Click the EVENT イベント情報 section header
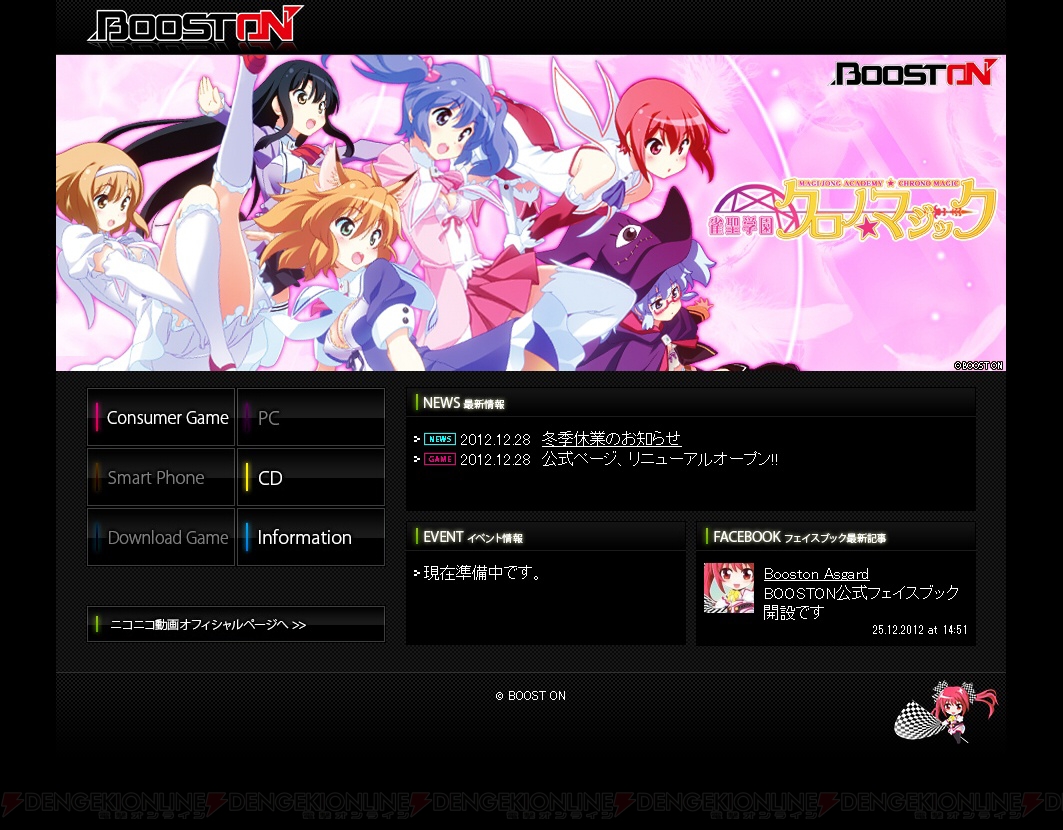 pyautogui.click(x=546, y=537)
